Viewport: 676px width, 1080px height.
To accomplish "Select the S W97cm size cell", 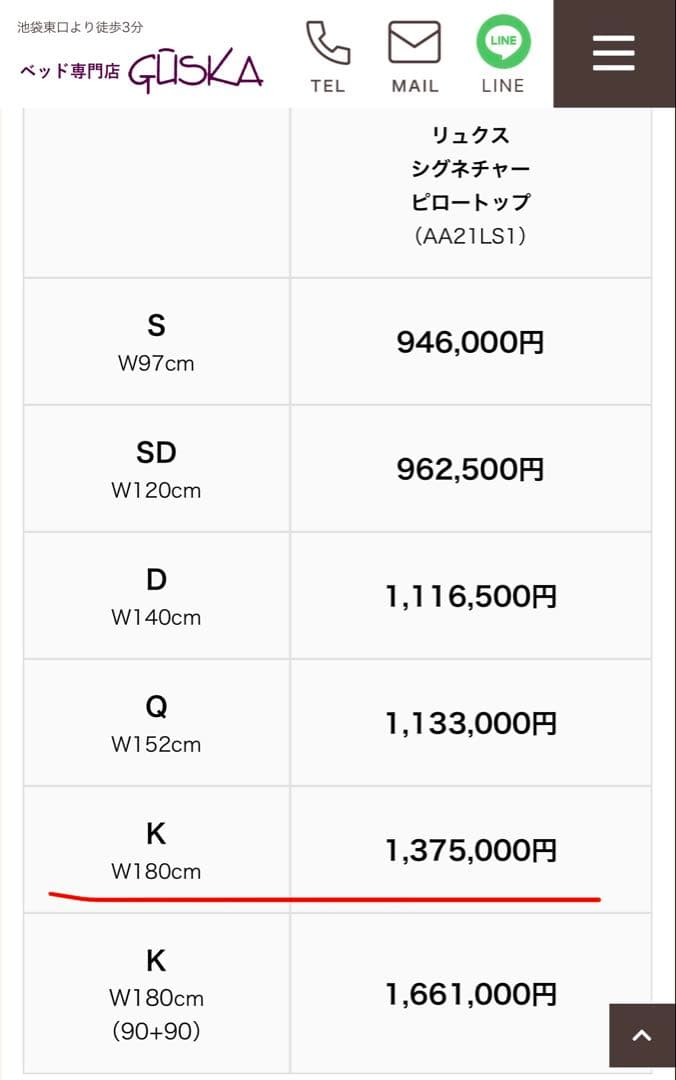I will point(156,342).
